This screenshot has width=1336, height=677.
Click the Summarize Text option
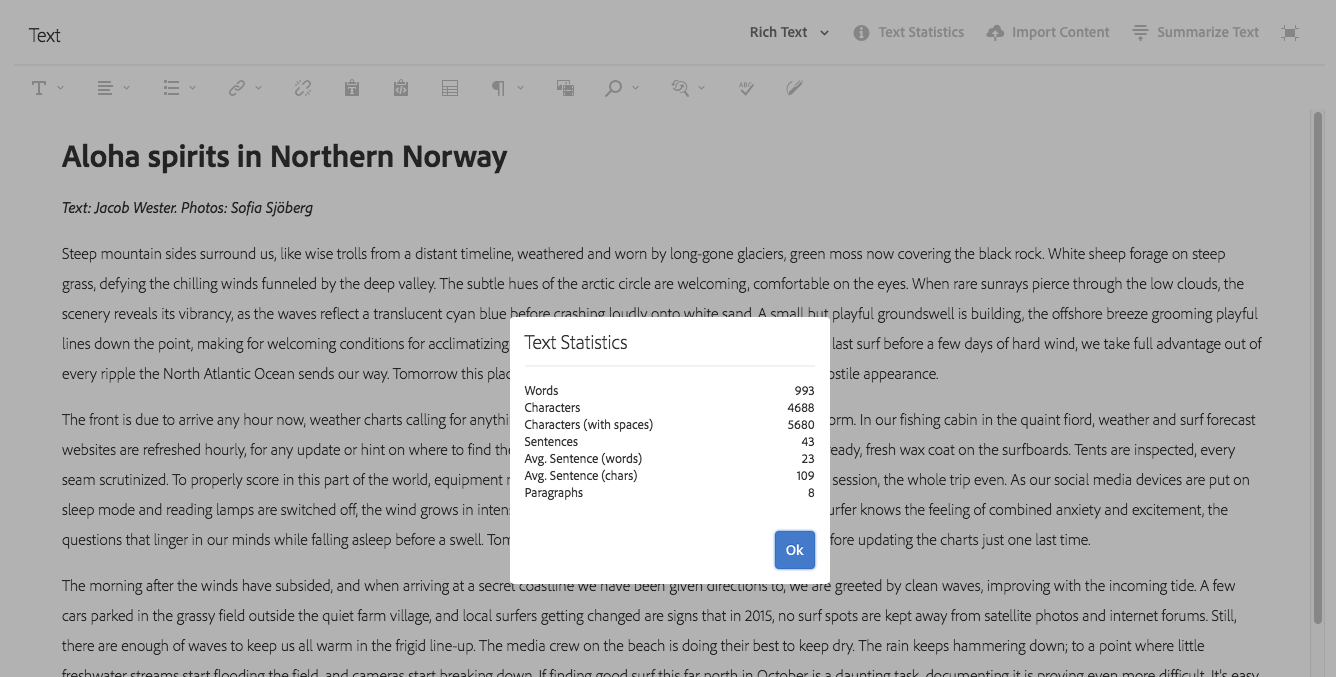1195,33
